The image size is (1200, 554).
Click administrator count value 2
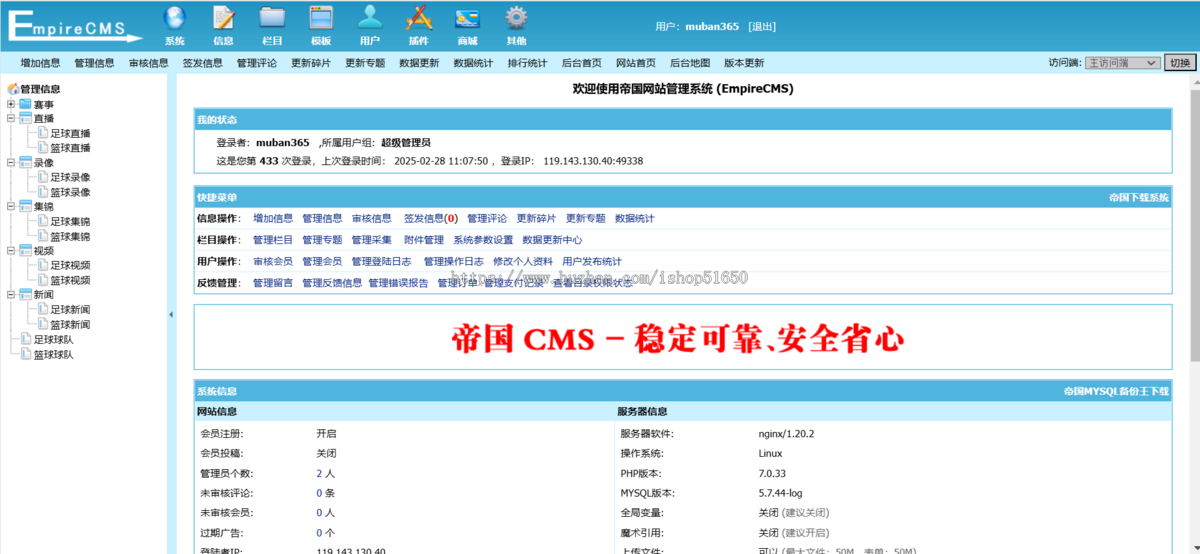pos(319,473)
